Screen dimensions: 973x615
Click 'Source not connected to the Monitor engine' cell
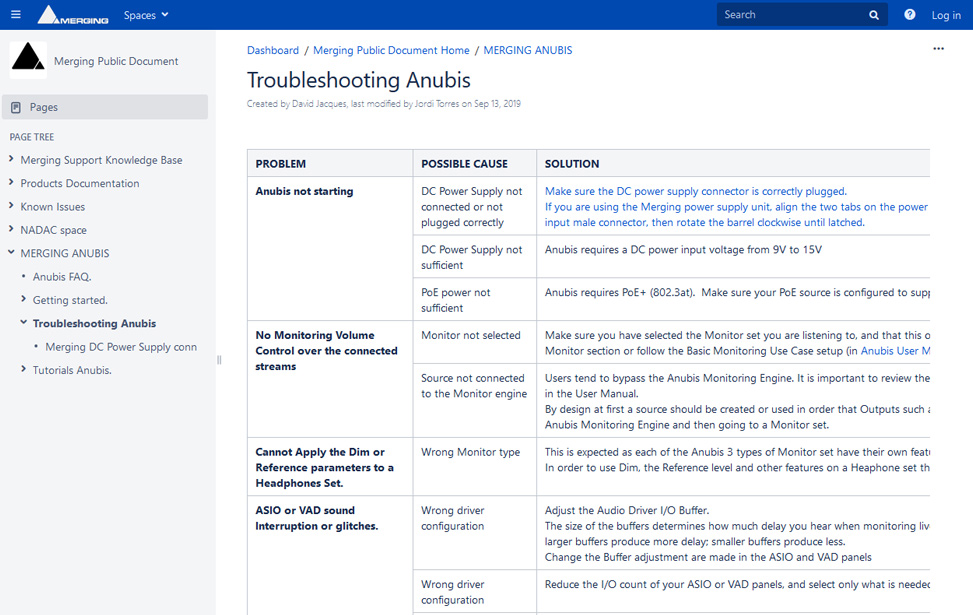coord(475,400)
